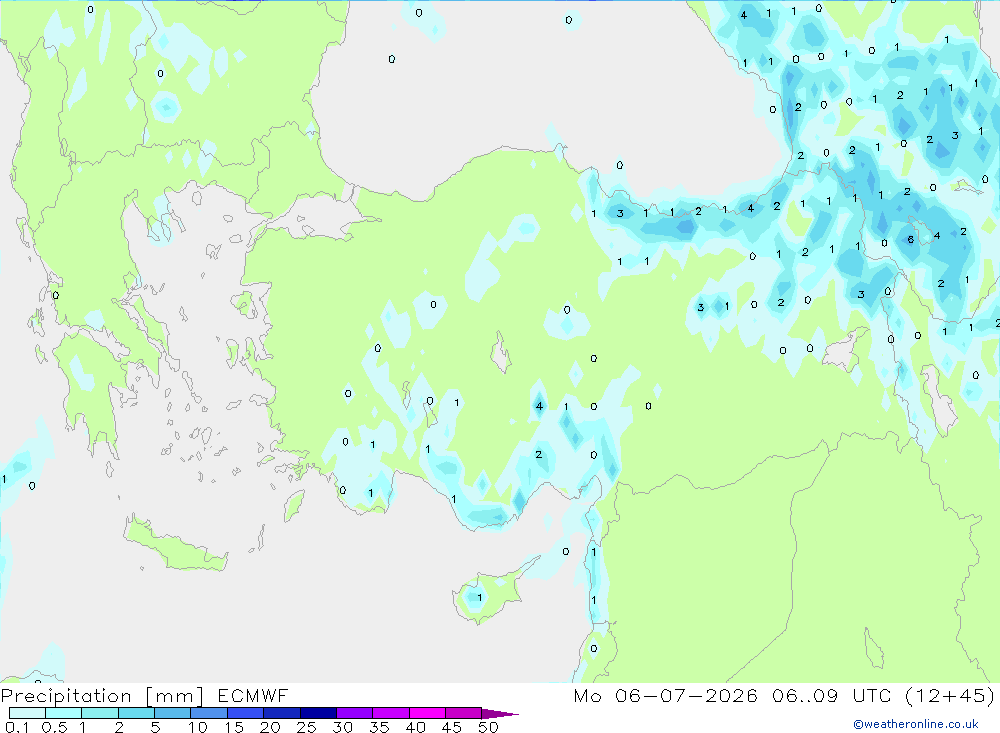Select the legend label '0.5'

click(x=54, y=727)
